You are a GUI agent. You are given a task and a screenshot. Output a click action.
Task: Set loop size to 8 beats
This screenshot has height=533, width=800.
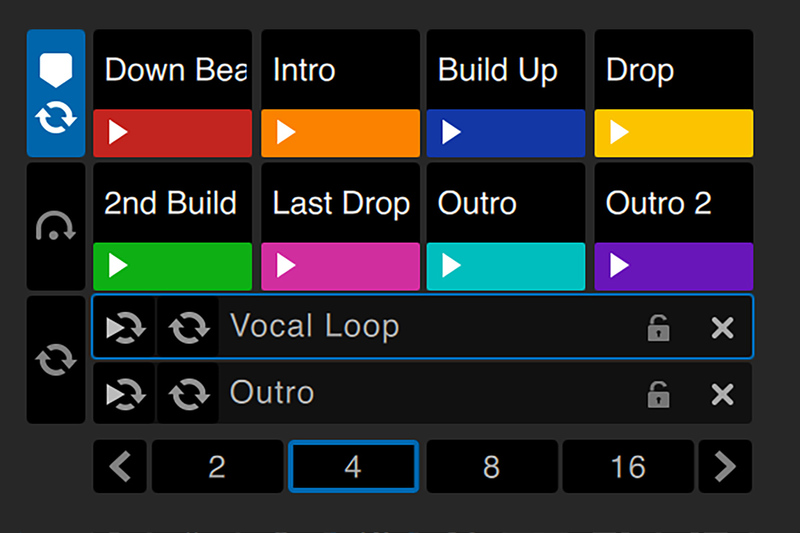click(491, 467)
